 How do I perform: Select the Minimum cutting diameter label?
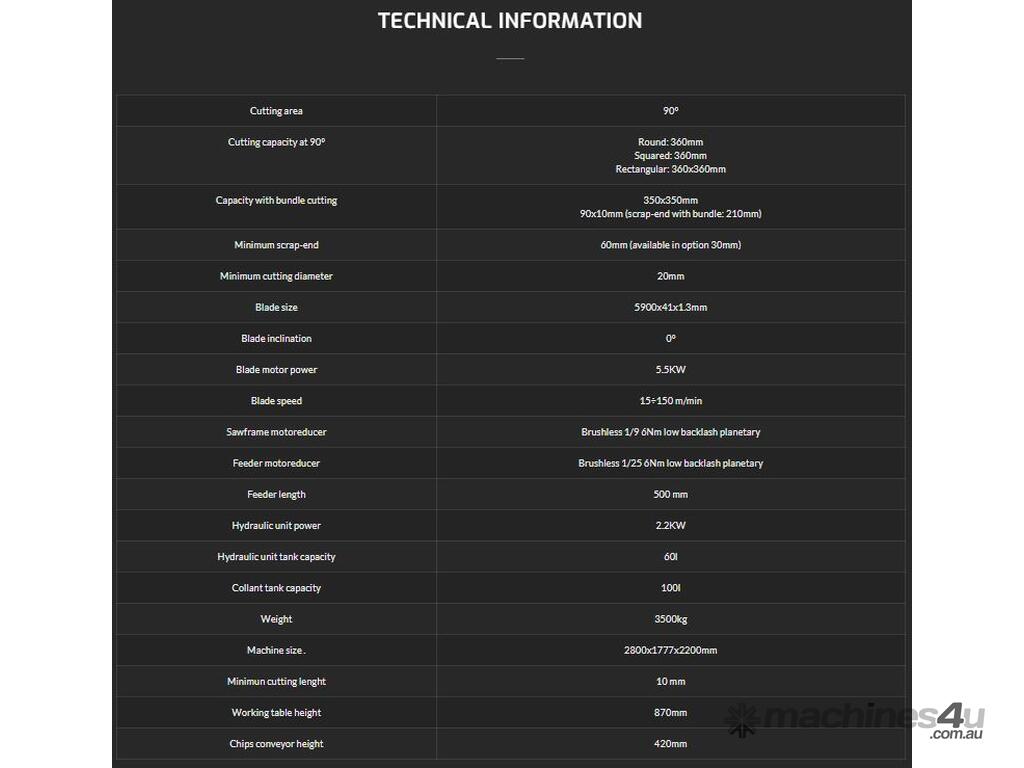pyautogui.click(x=276, y=276)
